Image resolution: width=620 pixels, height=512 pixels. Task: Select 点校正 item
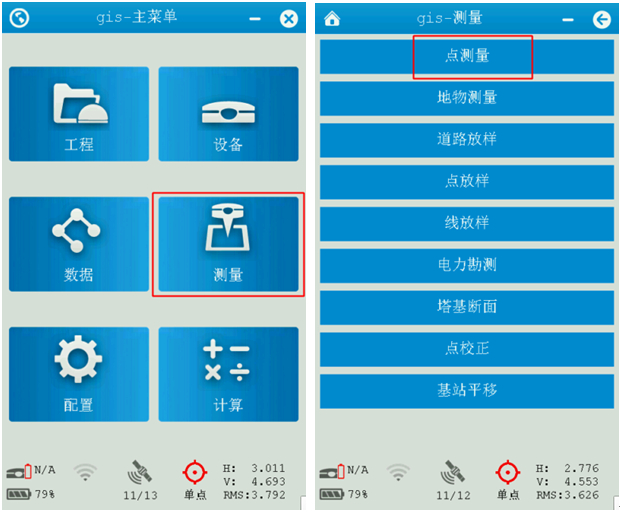(467, 350)
